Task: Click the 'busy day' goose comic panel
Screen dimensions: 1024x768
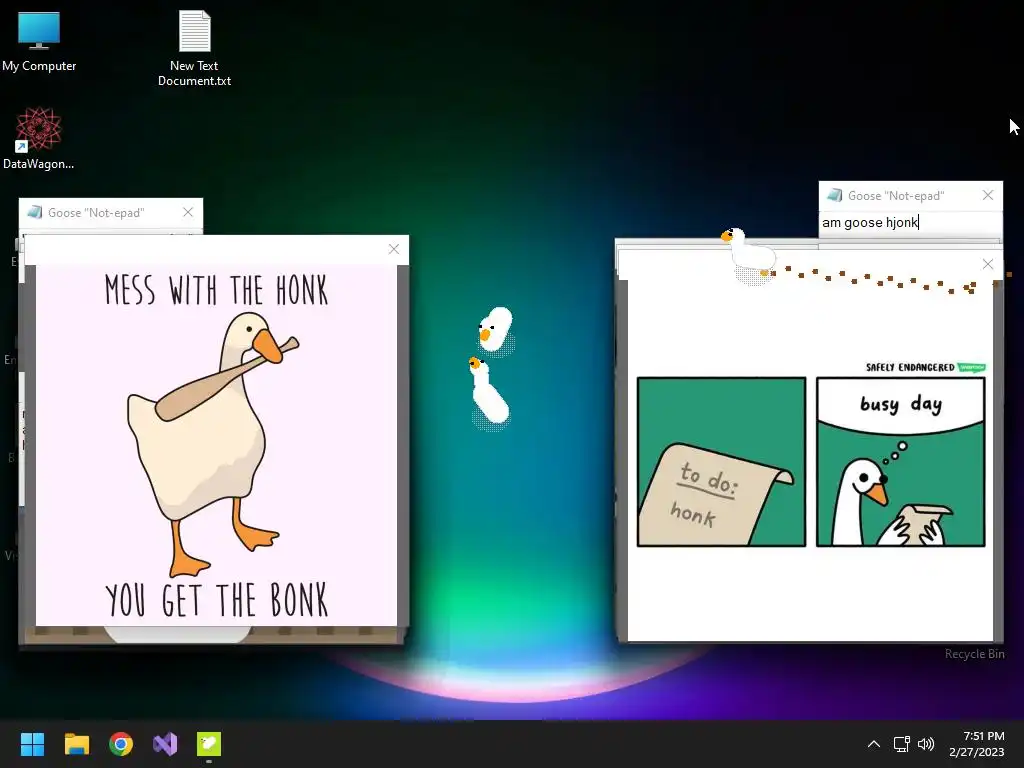Action: [901, 462]
